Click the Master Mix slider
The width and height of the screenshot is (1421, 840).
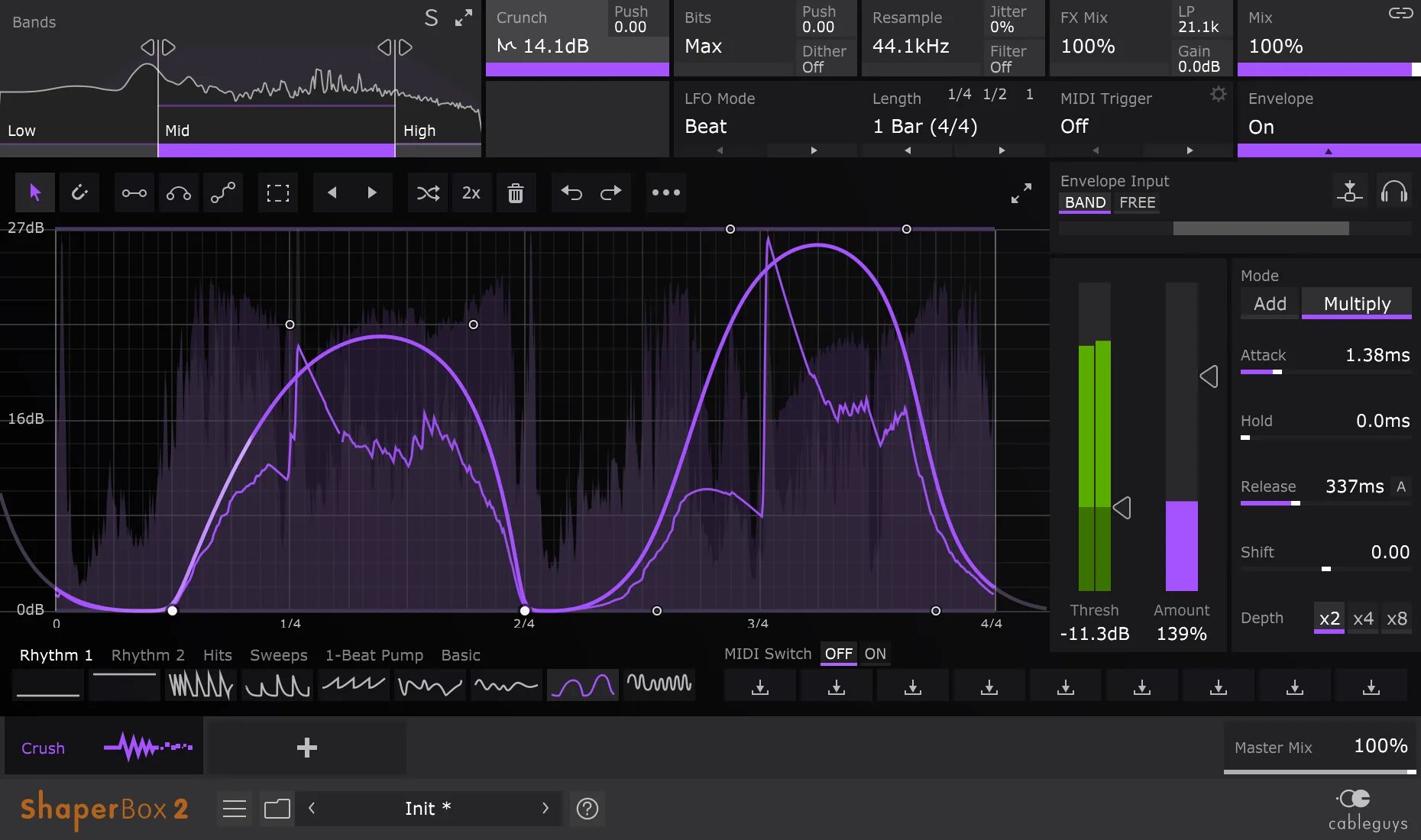coord(1320,772)
